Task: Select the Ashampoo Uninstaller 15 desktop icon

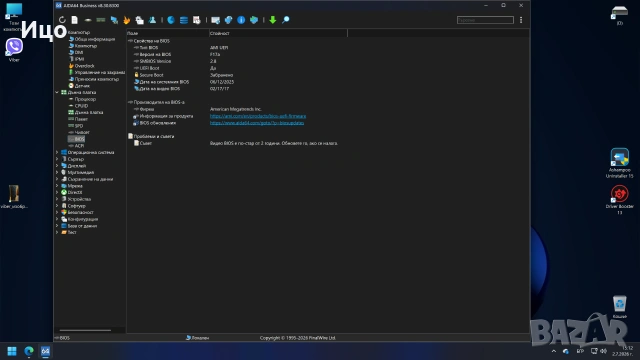Action: [x=619, y=163]
